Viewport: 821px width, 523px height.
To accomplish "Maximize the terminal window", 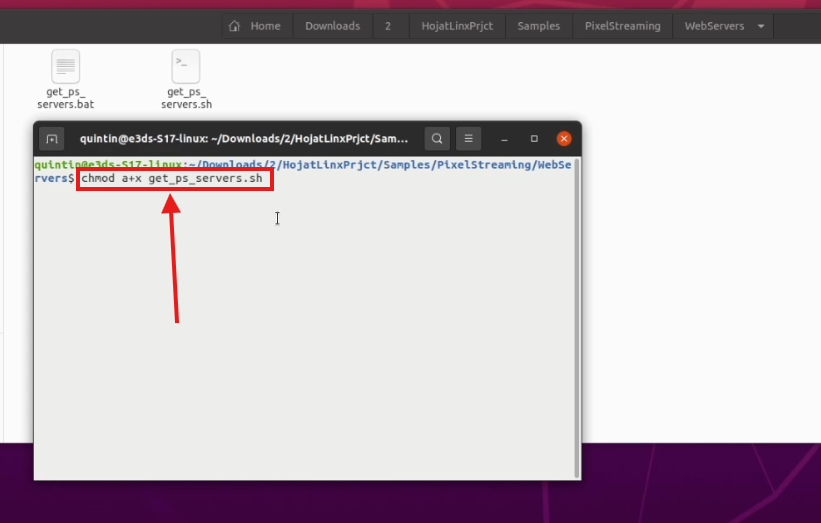I will pos(534,139).
